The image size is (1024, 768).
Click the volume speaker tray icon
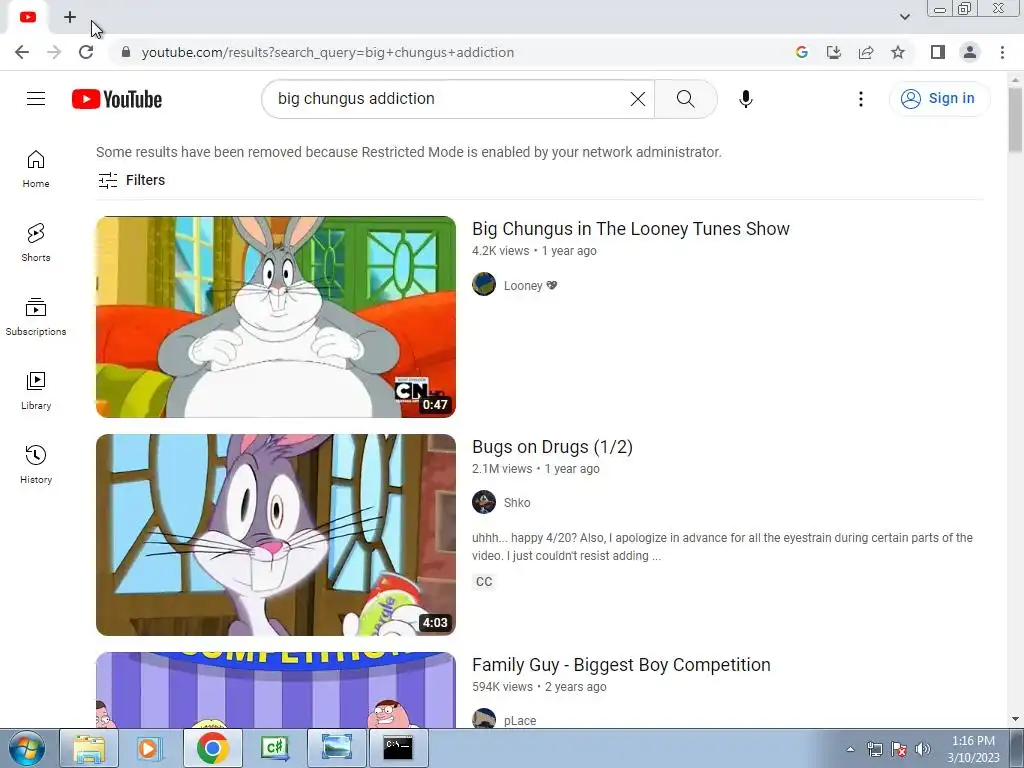[x=923, y=748]
